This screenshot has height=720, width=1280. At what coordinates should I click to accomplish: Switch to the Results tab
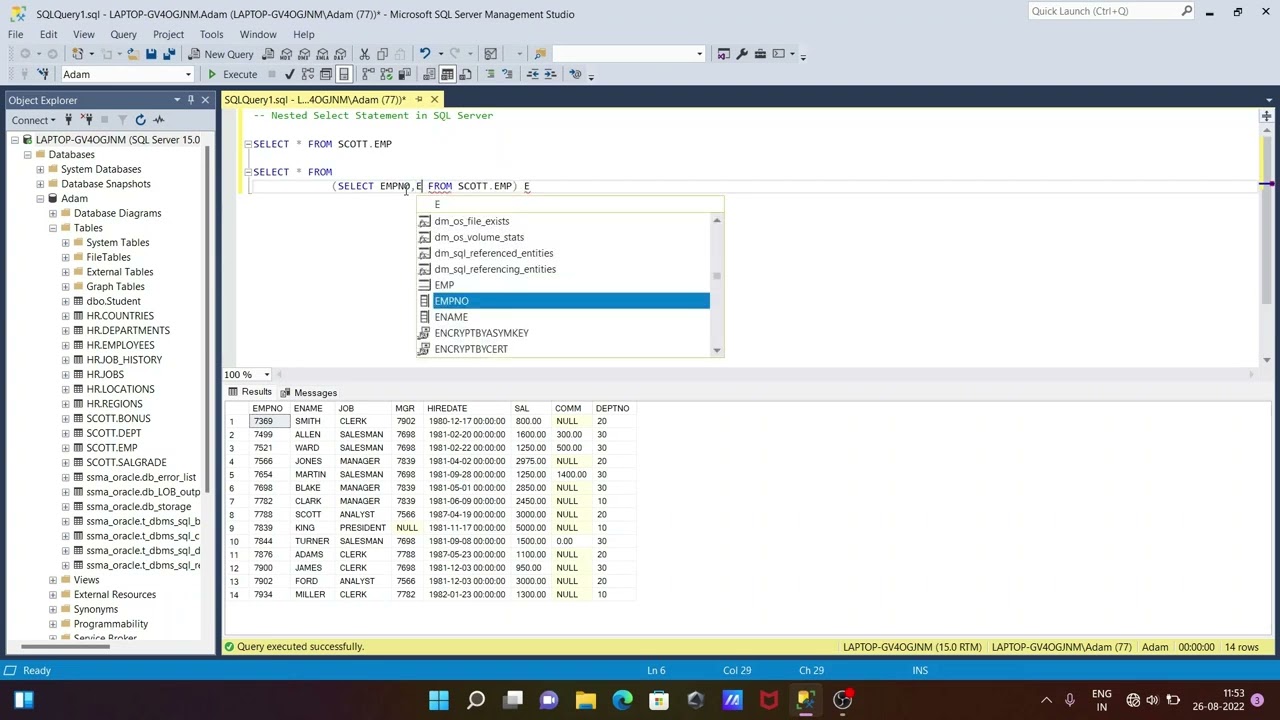(x=250, y=392)
